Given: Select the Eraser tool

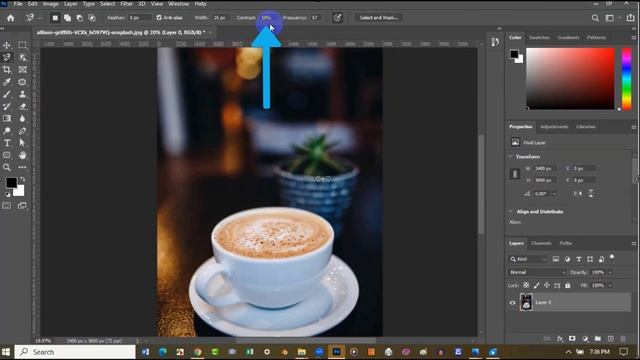Looking at the screenshot, I should pyautogui.click(x=22, y=107).
